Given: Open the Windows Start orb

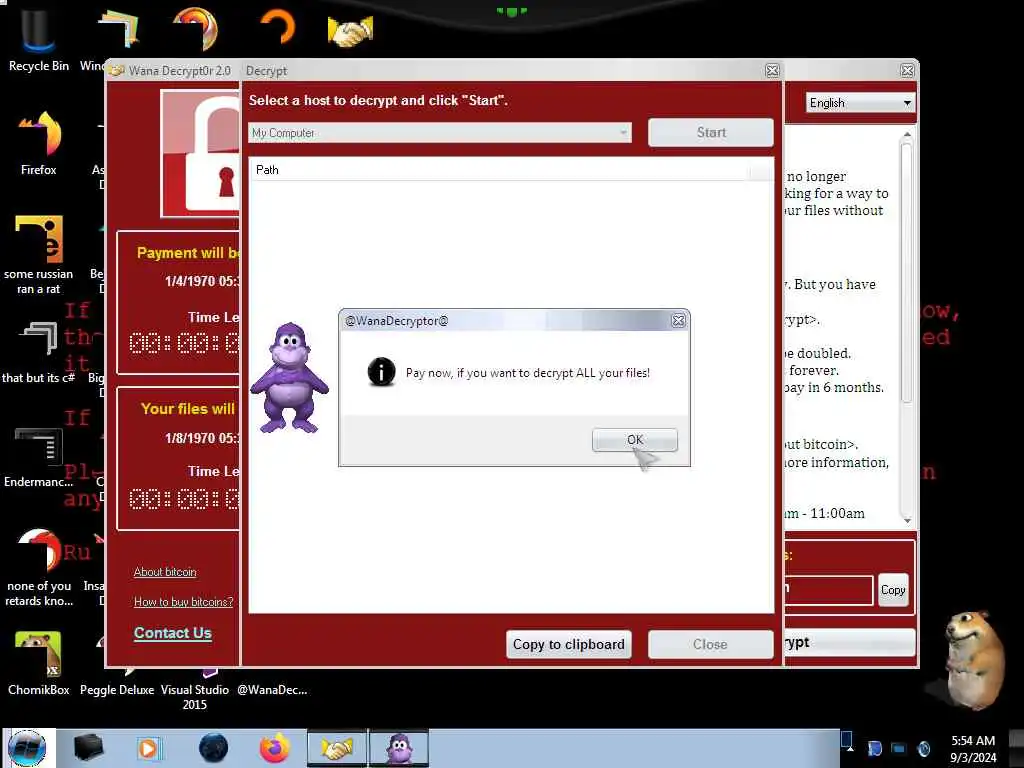Looking at the screenshot, I should [27, 748].
